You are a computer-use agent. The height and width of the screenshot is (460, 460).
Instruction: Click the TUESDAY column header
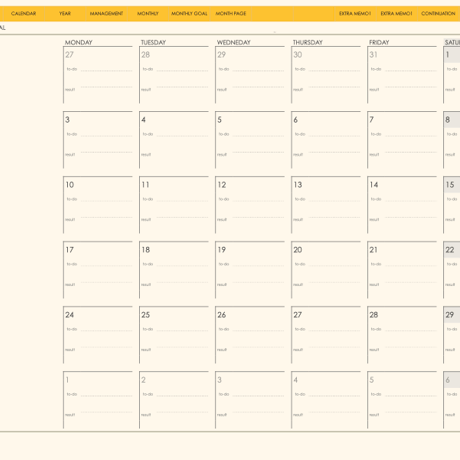pyautogui.click(x=153, y=42)
